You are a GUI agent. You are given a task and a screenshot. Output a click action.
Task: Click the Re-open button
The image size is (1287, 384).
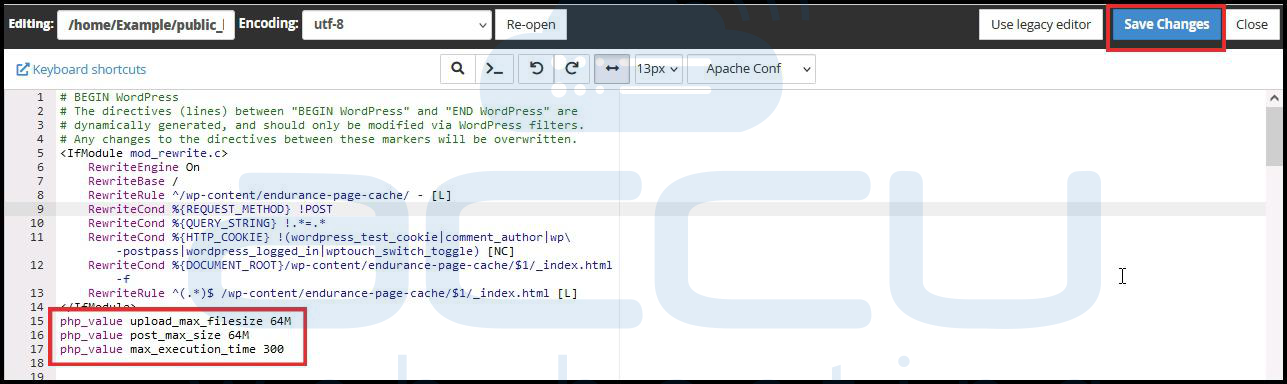point(531,24)
